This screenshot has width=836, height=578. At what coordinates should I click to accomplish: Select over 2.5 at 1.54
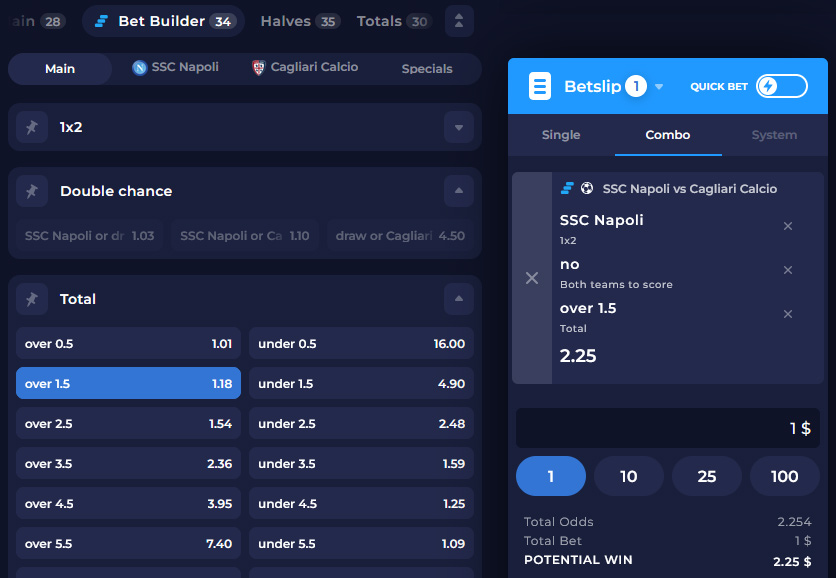[128, 423]
